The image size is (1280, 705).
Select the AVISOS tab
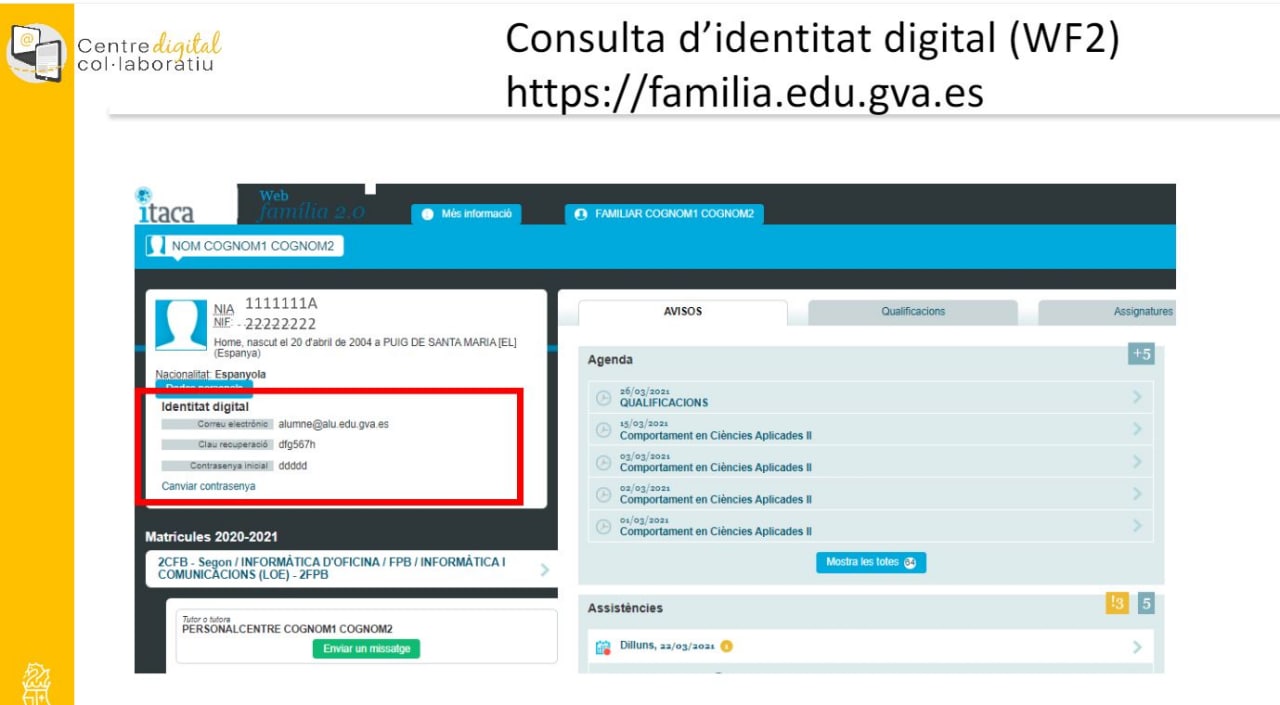tap(683, 312)
